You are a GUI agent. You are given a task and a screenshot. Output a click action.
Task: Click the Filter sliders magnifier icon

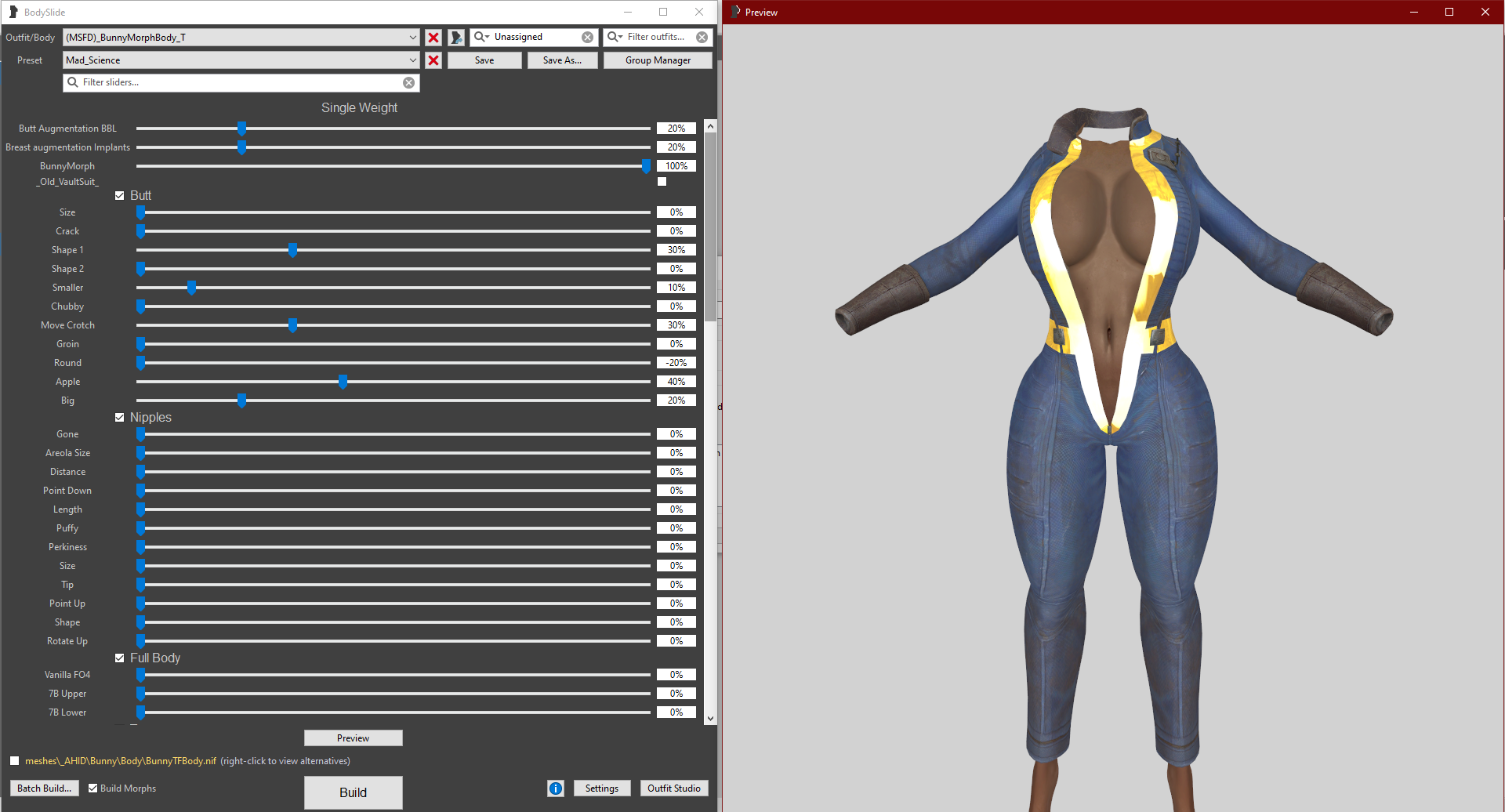[73, 82]
